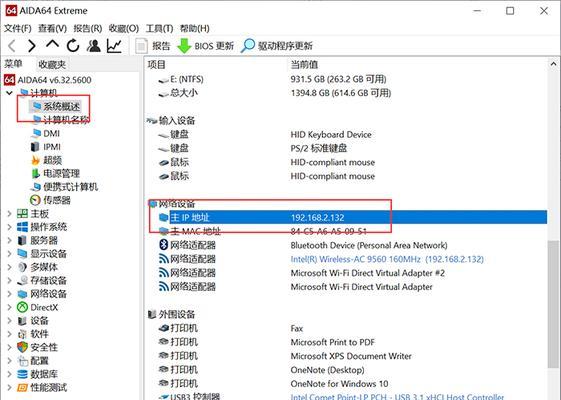Click the scrollbar up arrow in list
The image size is (561, 400).
coord(553,64)
